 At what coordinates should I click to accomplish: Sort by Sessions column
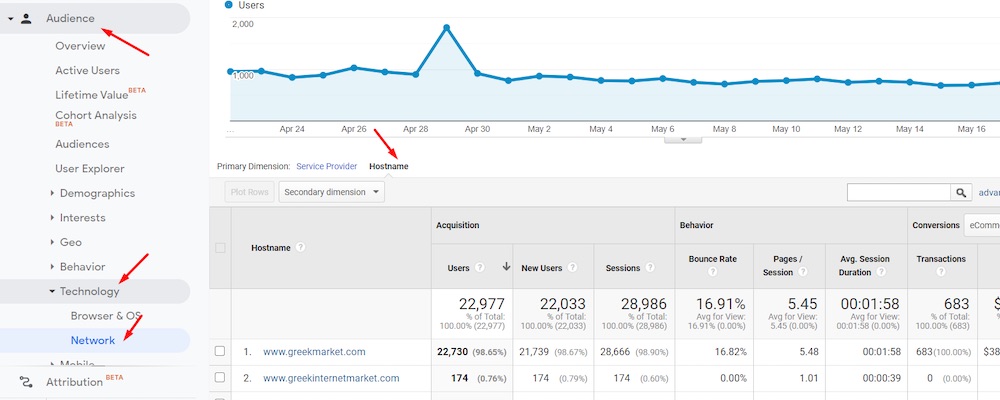pyautogui.click(x=622, y=269)
